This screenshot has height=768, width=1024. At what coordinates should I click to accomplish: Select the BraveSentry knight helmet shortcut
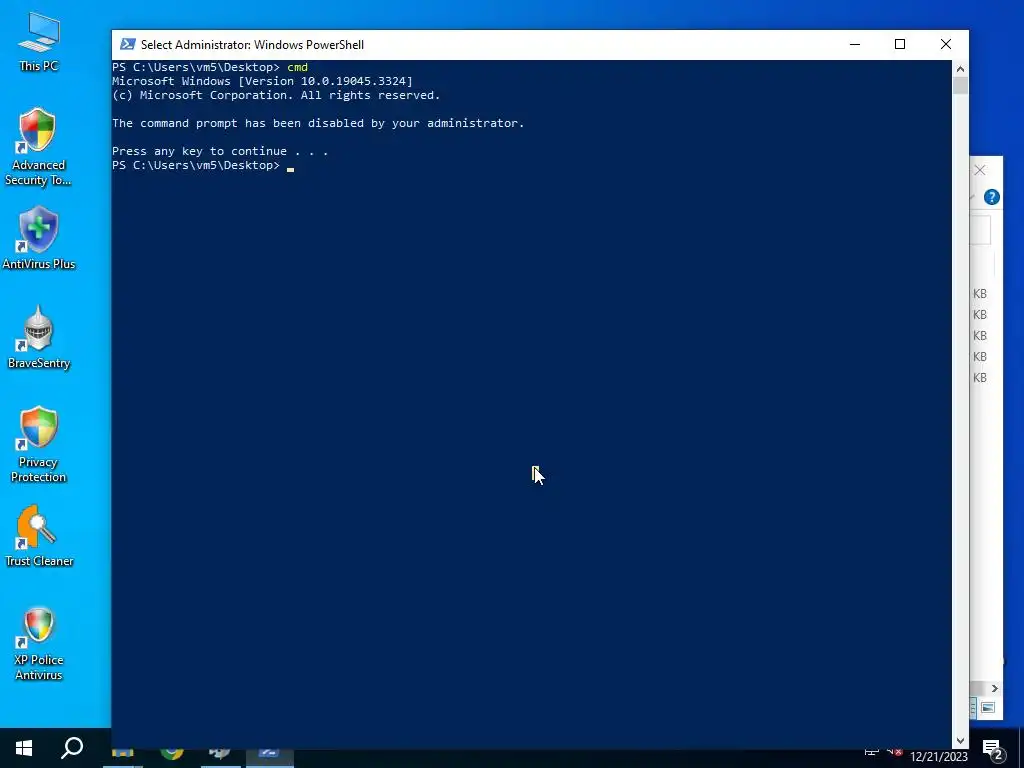tap(39, 338)
